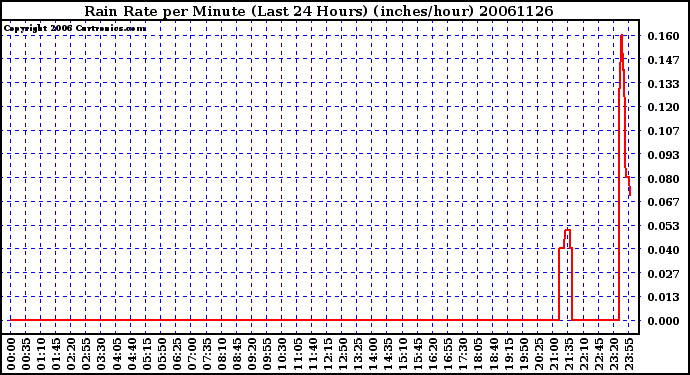Viewport: 690px width, 375px height.
Task: Click the 00:35 time label
Action: (x=26, y=354)
